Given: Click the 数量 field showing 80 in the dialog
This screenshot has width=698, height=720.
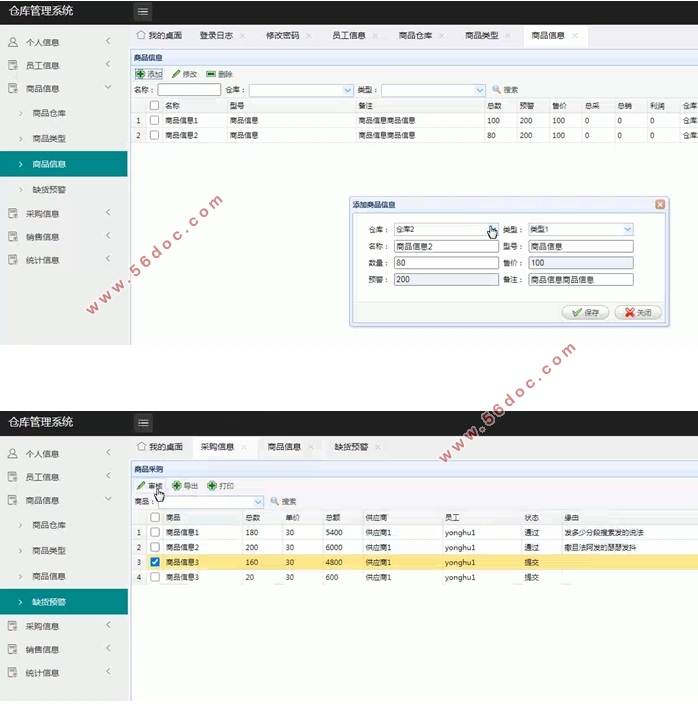Looking at the screenshot, I should (x=446, y=263).
